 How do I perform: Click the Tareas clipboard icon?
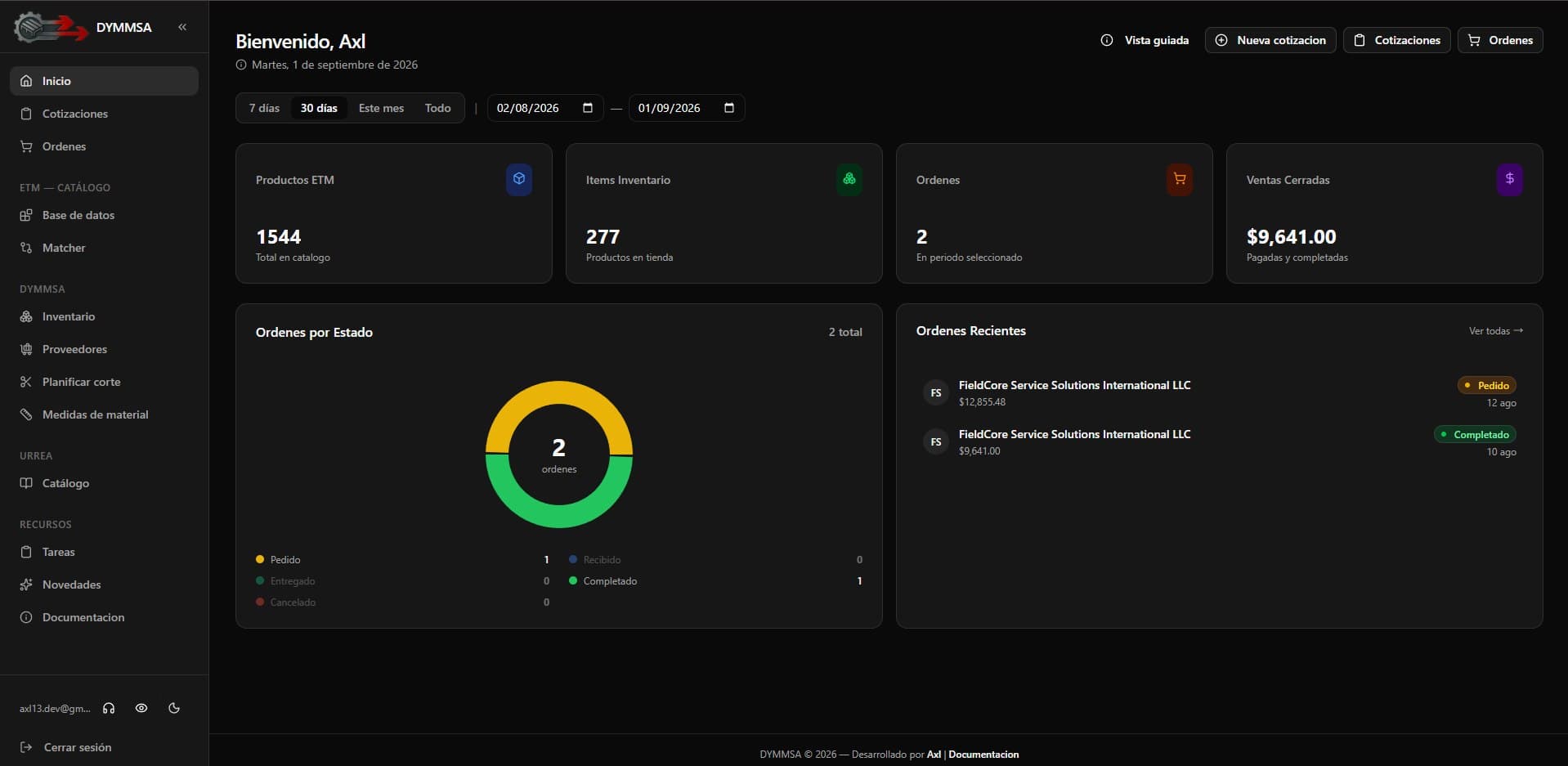click(x=26, y=552)
